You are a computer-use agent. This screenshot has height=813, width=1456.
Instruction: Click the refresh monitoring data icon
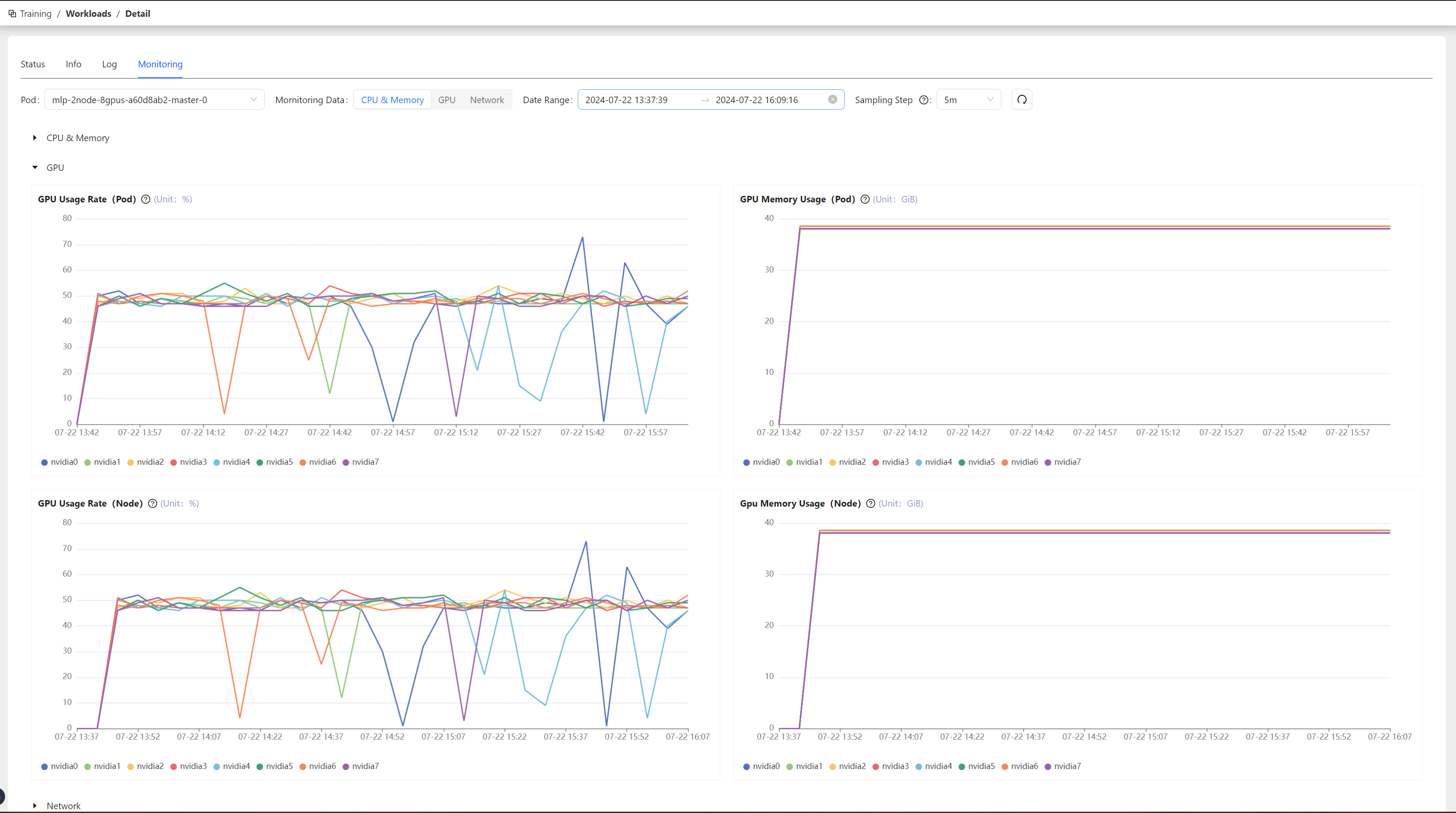pos(1021,100)
